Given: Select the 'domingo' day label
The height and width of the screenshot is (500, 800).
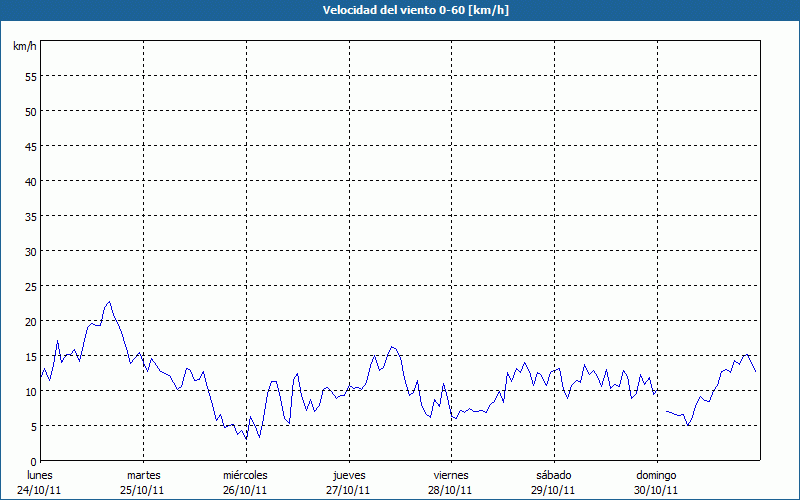Looking at the screenshot, I should click(x=656, y=475).
